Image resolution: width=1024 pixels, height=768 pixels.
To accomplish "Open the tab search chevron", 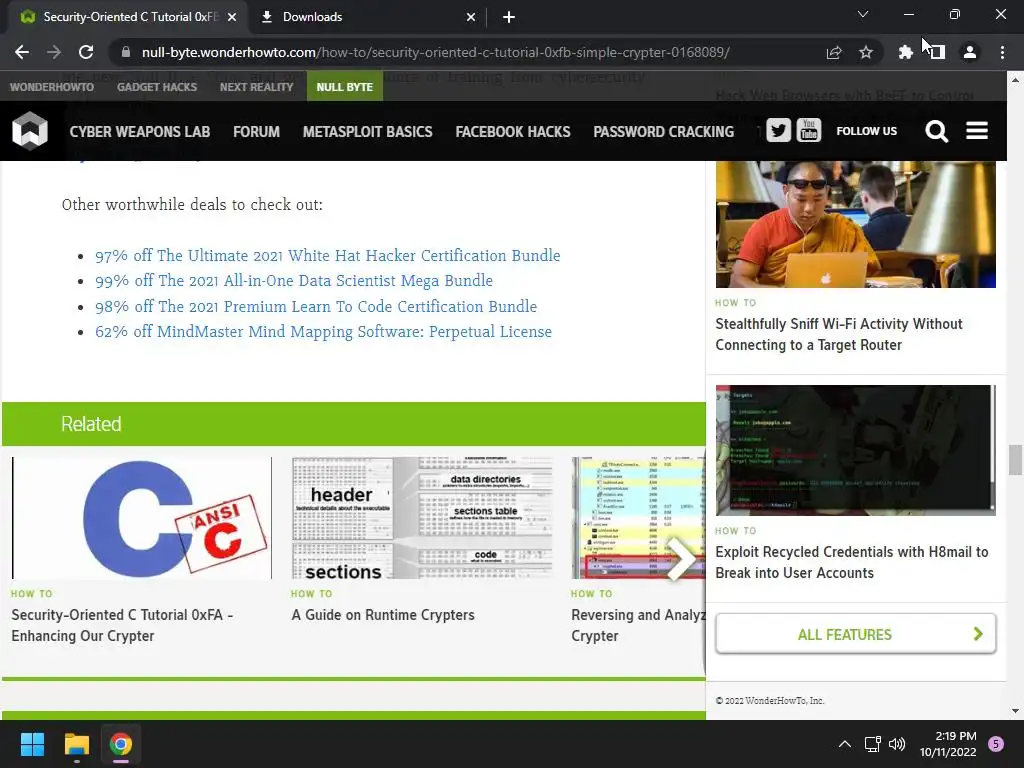I will click(863, 14).
